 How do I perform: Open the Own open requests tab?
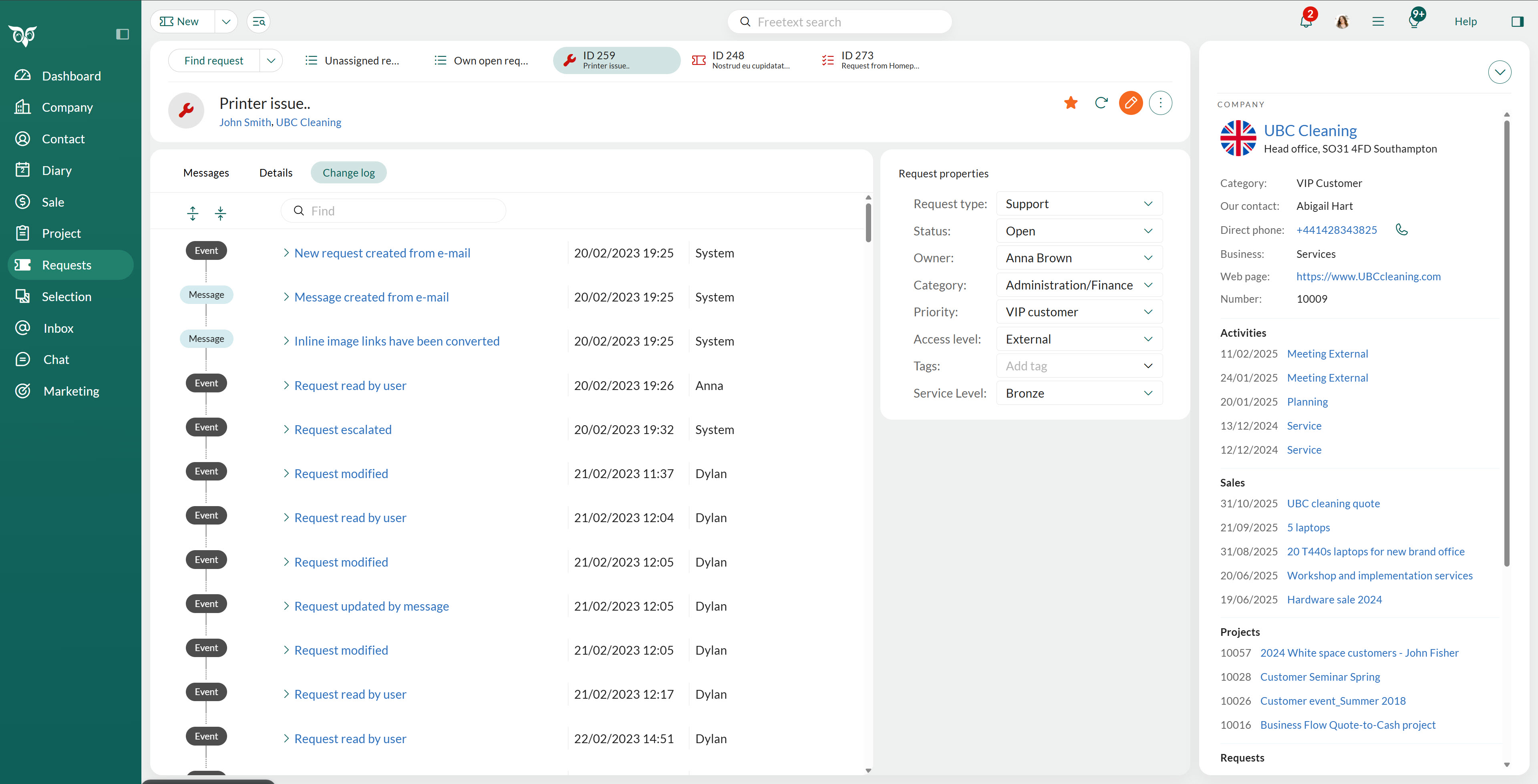481,60
